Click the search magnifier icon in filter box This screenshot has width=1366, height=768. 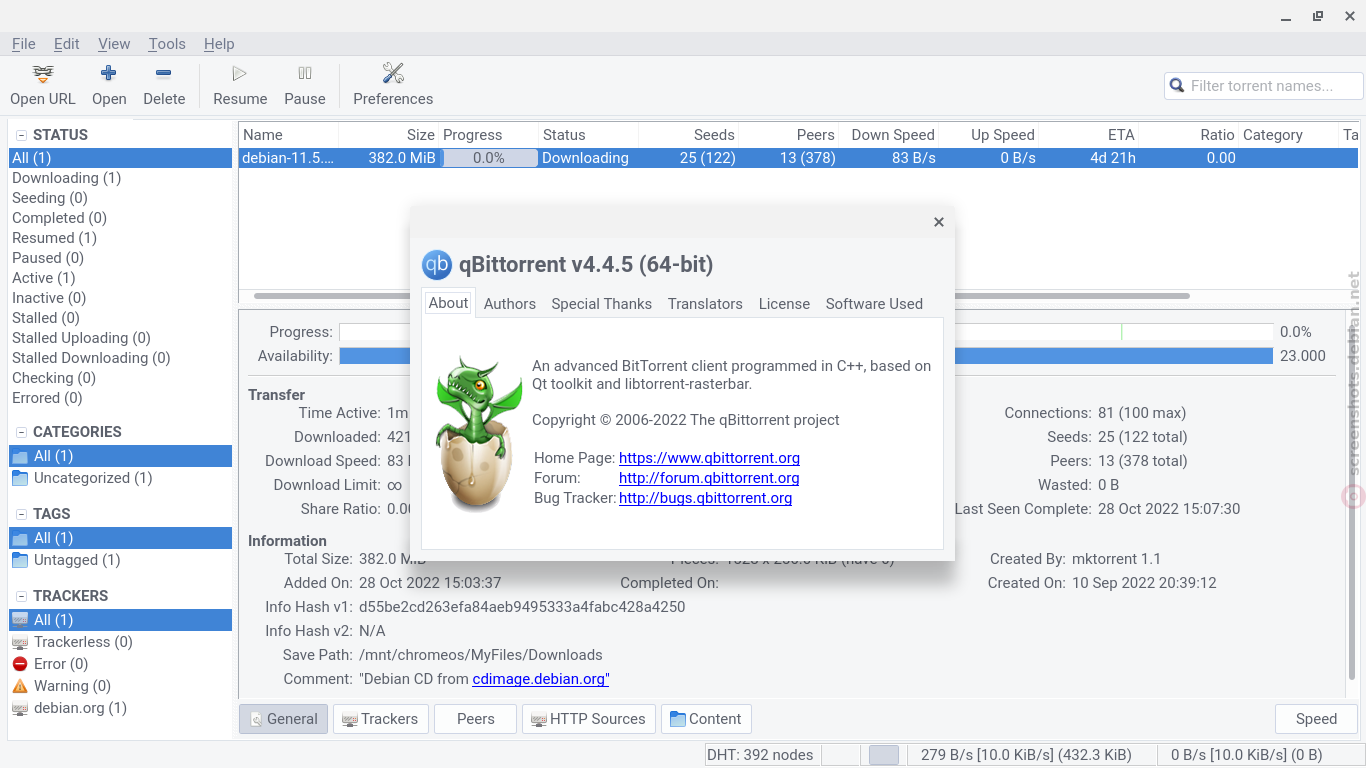click(1177, 86)
